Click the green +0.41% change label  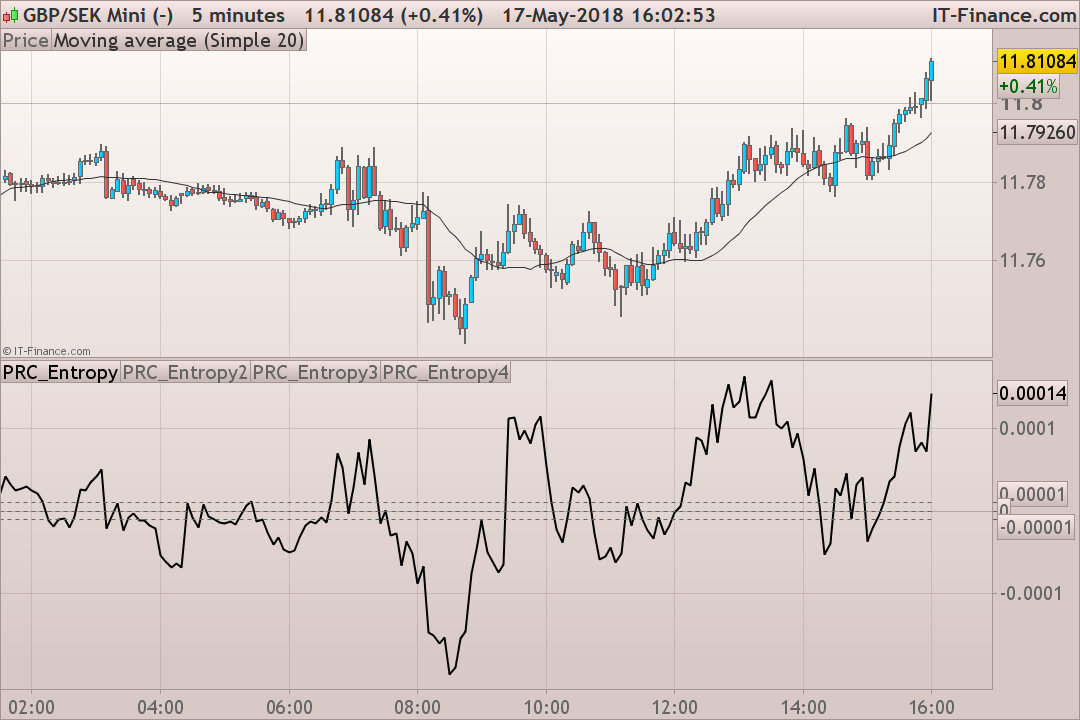coord(1028,86)
